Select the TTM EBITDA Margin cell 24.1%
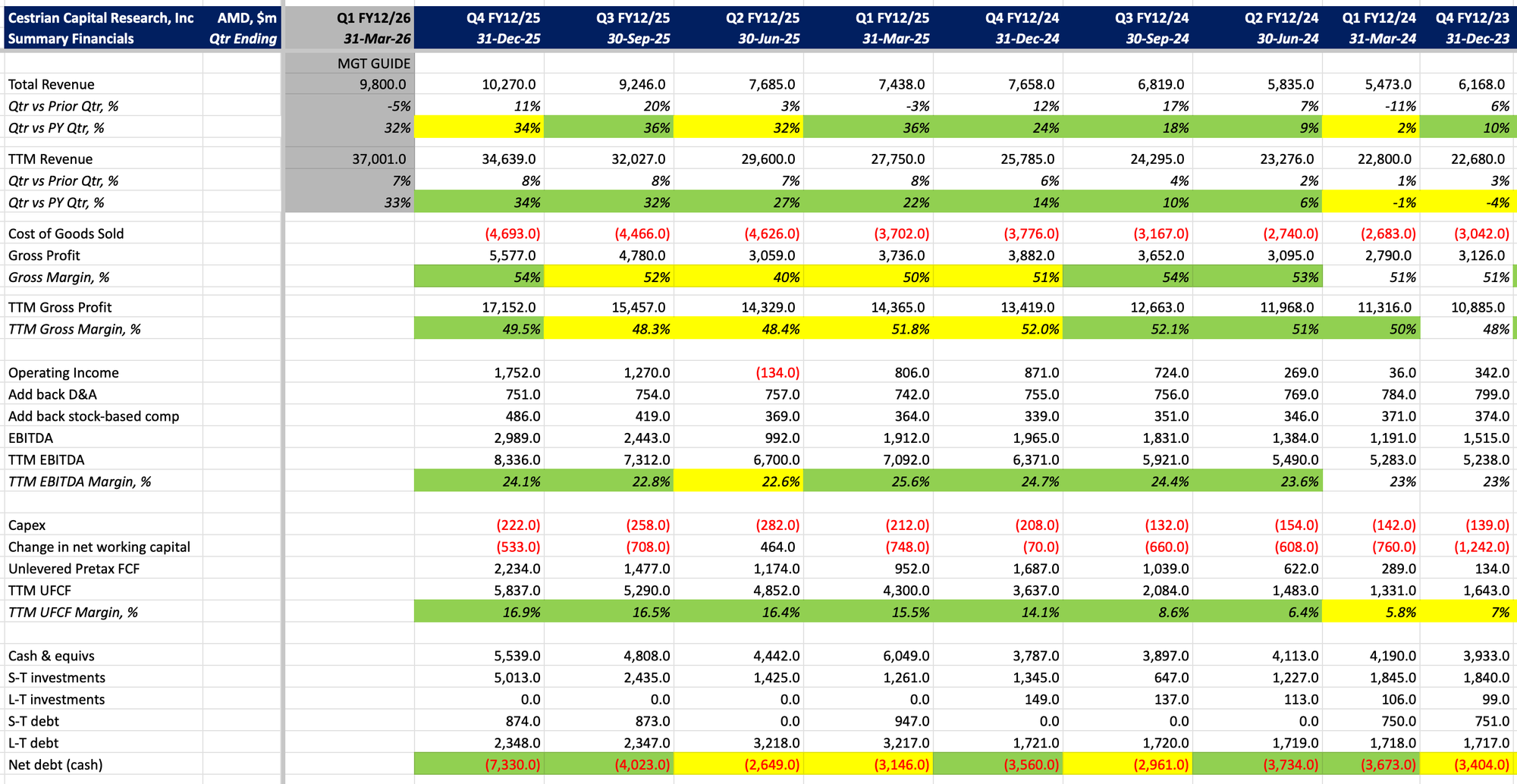Image resolution: width=1517 pixels, height=784 pixels. [x=479, y=481]
